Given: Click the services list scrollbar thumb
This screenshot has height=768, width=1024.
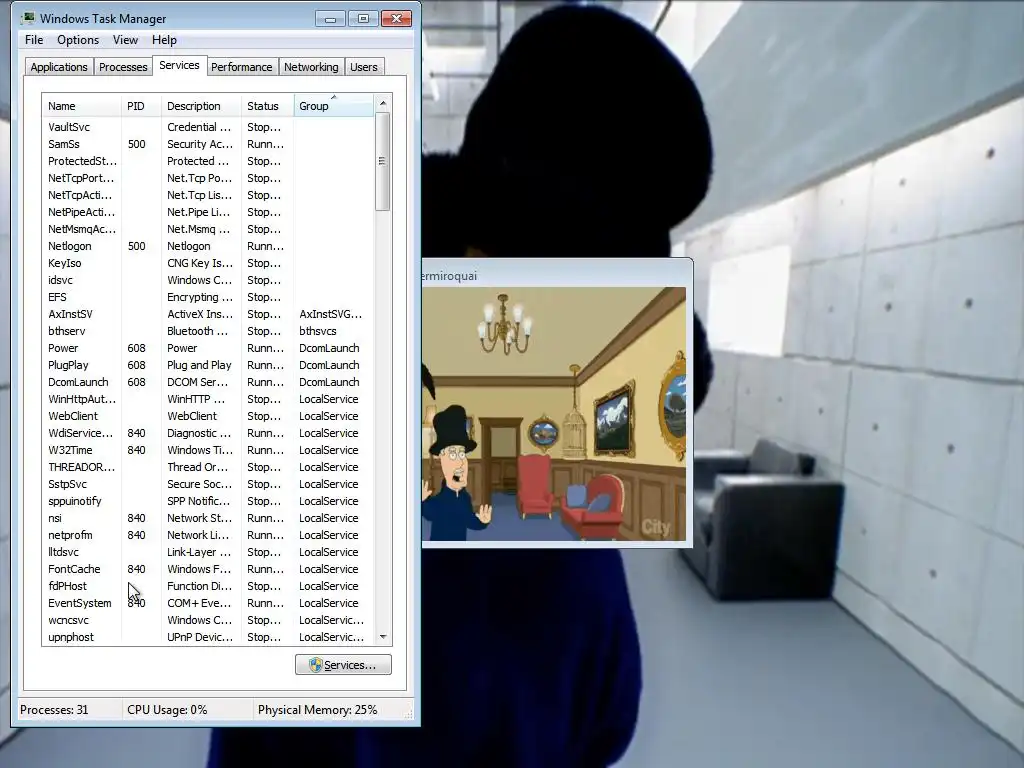Looking at the screenshot, I should [383, 161].
